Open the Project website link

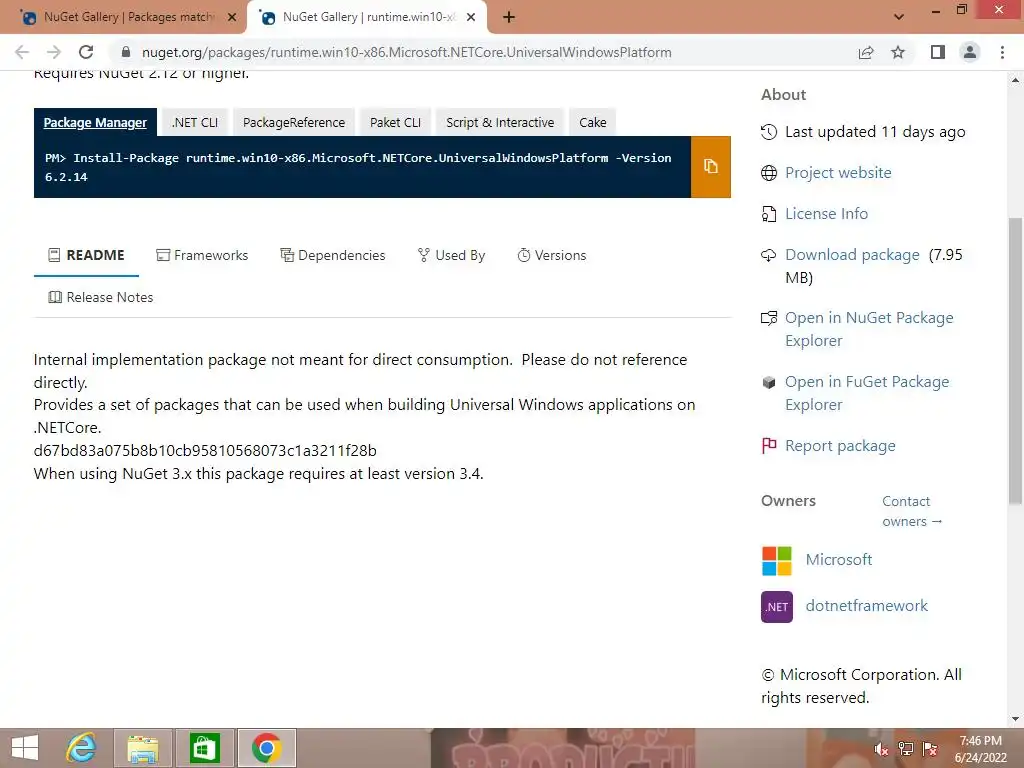coord(838,173)
